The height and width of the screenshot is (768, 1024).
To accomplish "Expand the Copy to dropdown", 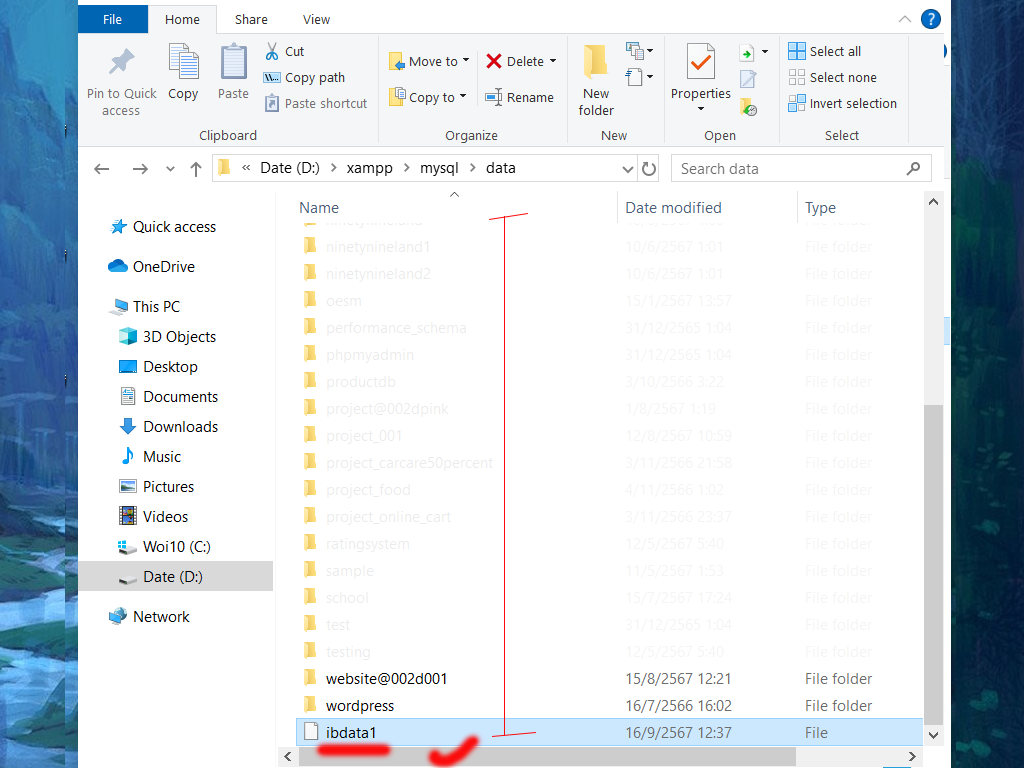I will 463,98.
